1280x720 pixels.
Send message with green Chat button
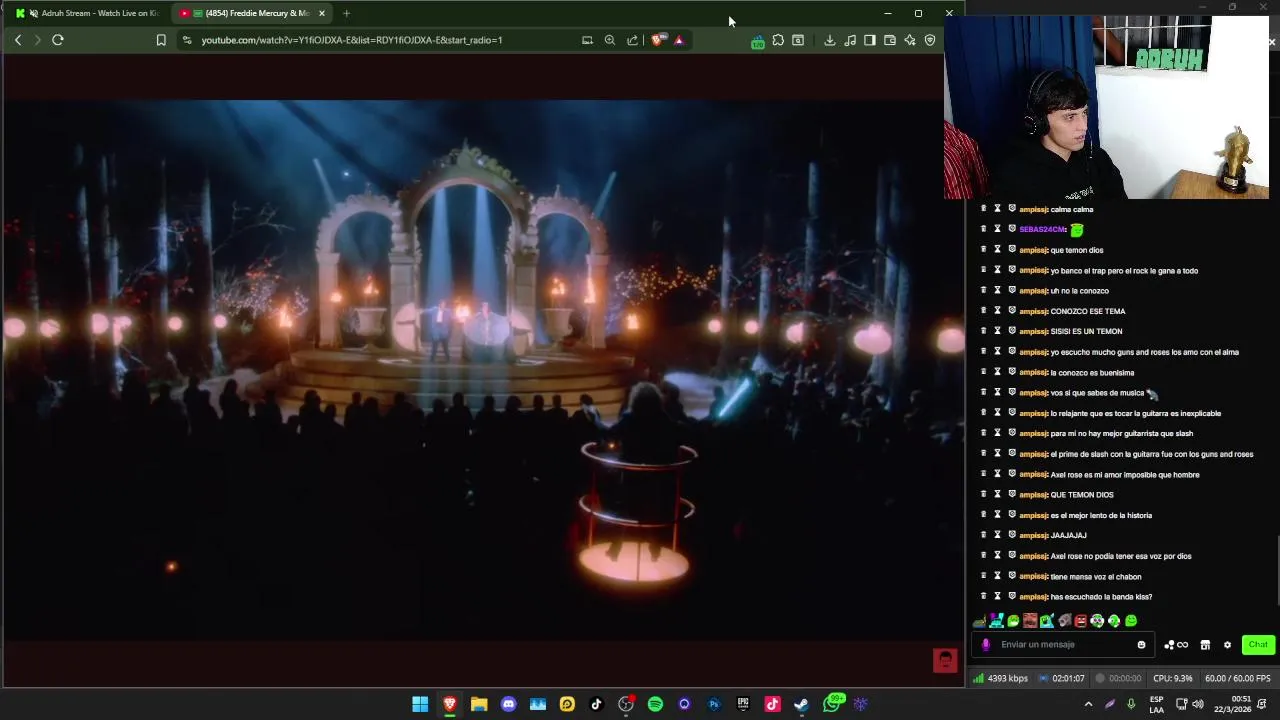[1258, 645]
